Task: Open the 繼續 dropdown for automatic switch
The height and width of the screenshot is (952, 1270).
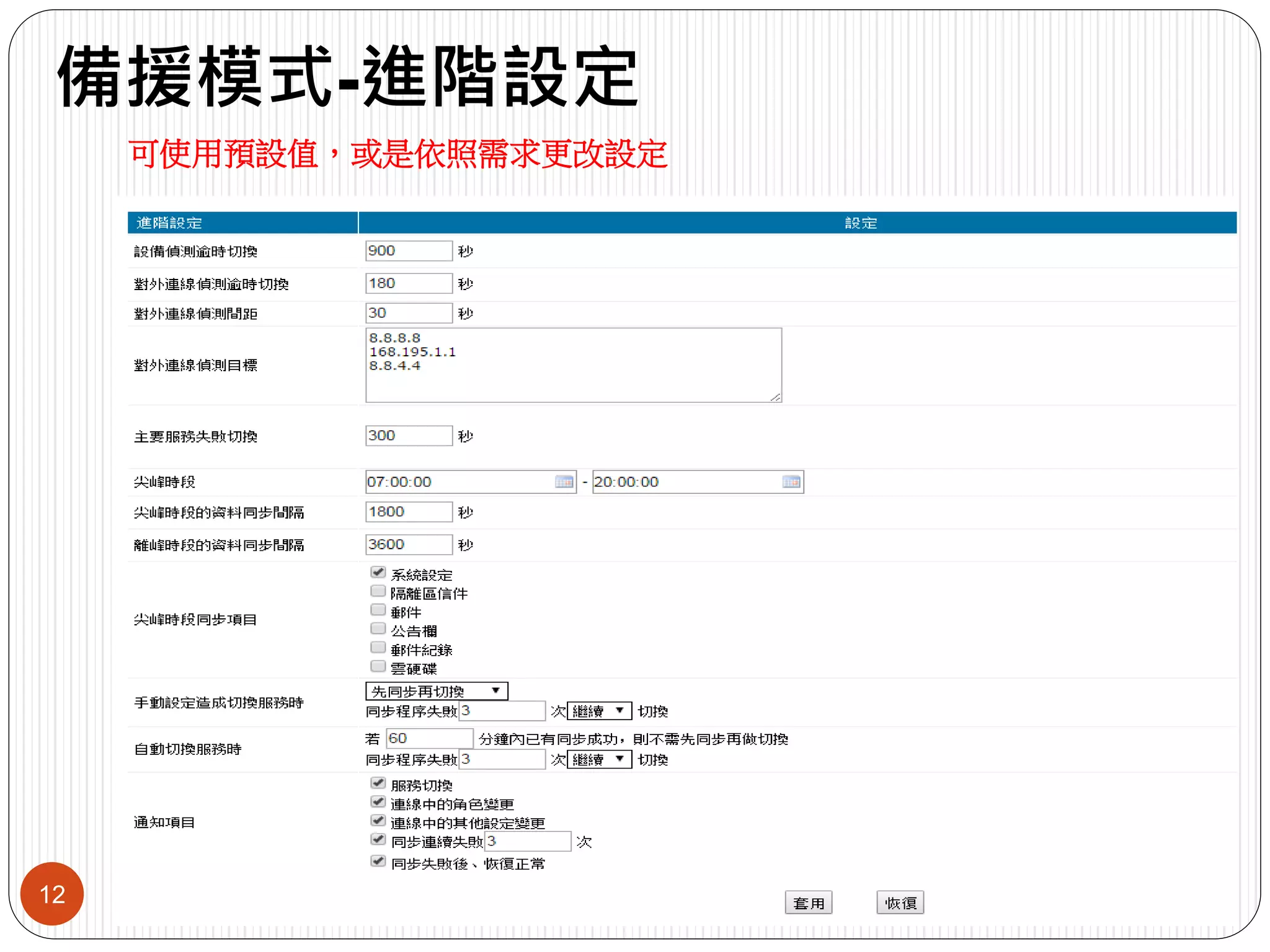Action: [x=599, y=759]
